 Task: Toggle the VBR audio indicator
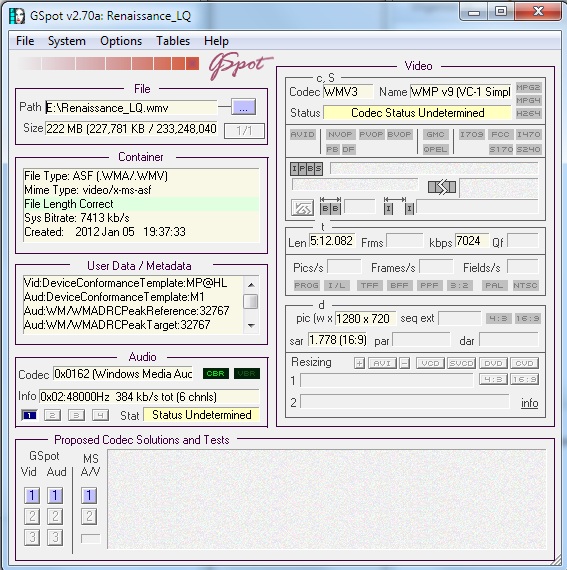point(247,373)
